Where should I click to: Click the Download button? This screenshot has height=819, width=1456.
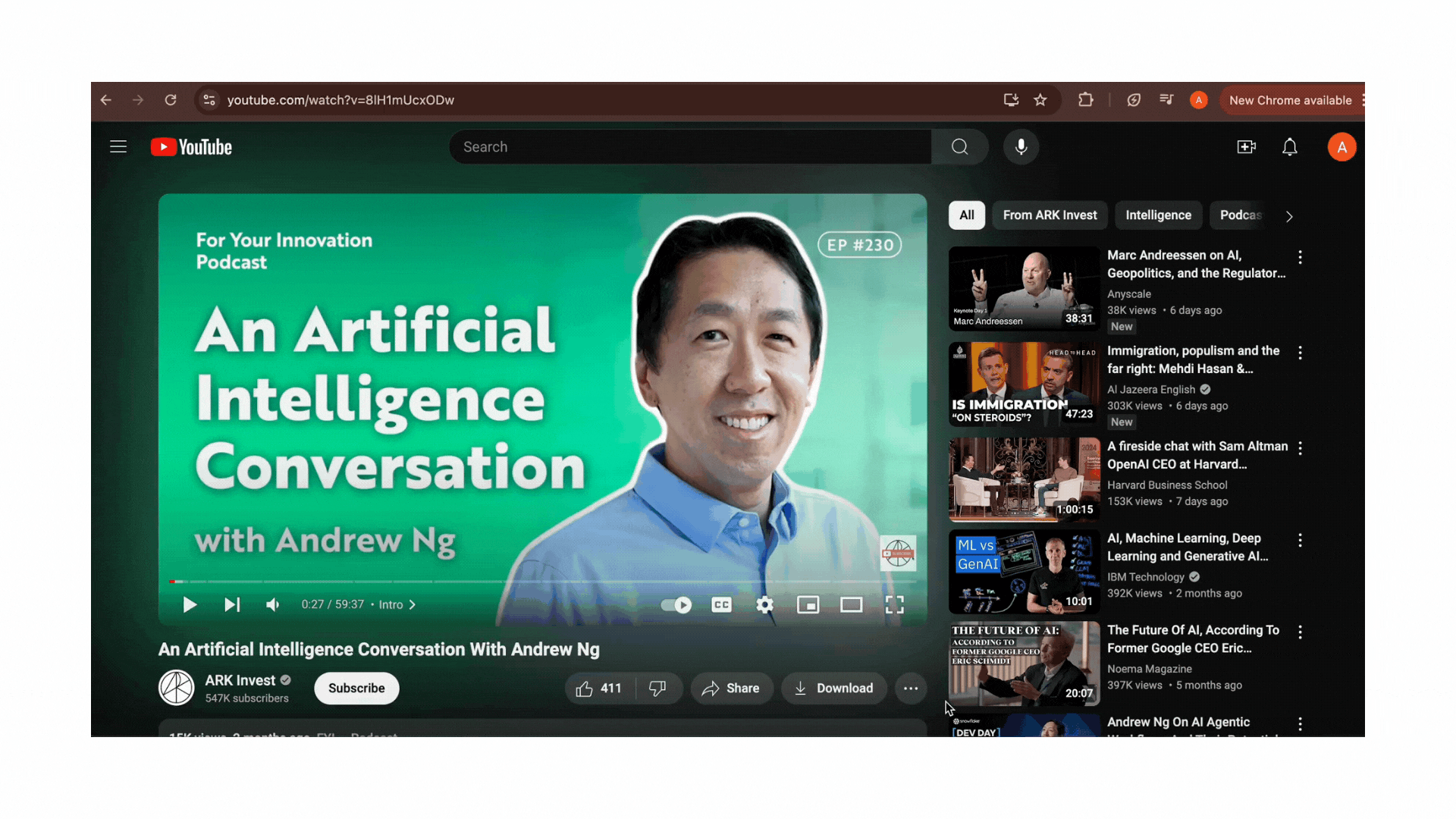834,689
